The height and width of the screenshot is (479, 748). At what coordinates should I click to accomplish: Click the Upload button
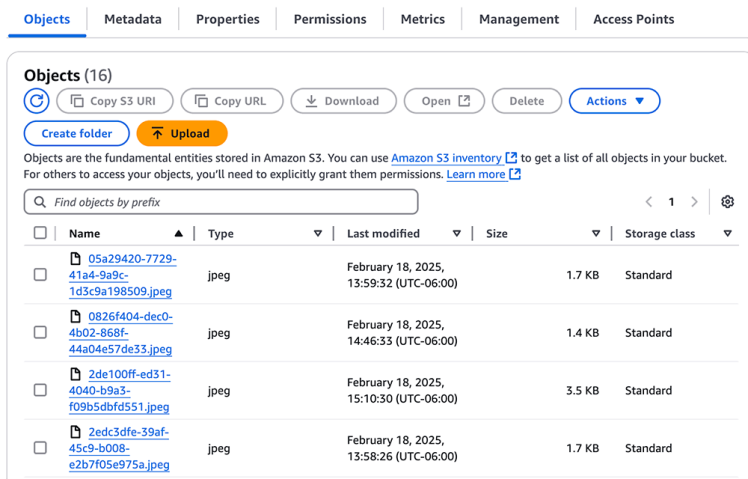tap(181, 133)
